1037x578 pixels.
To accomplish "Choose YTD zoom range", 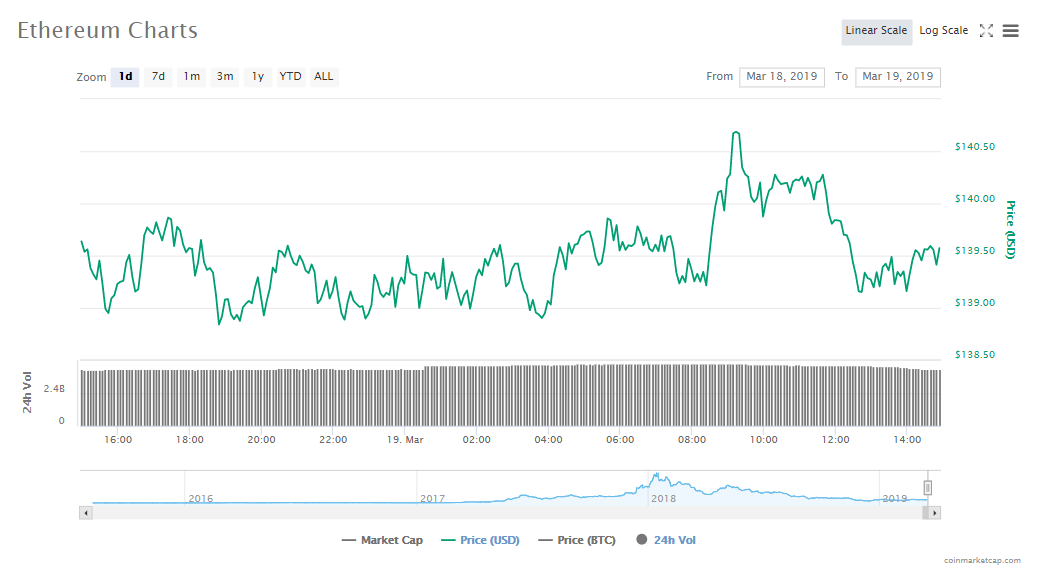I will point(290,77).
